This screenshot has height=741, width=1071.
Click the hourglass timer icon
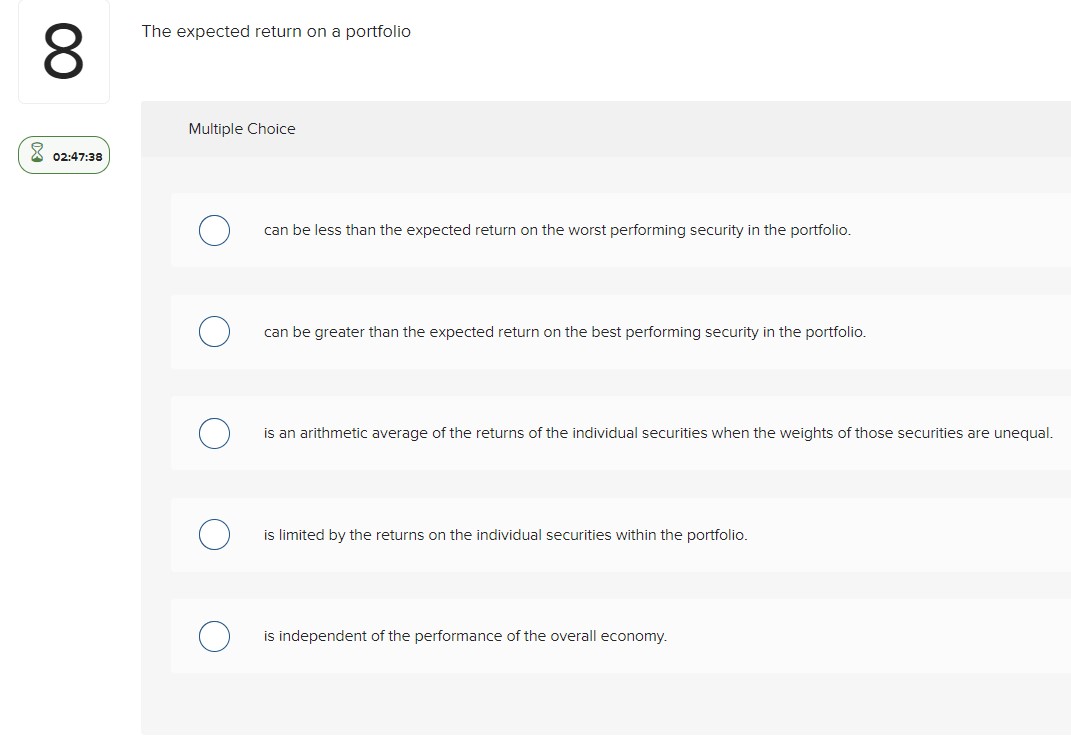click(36, 155)
